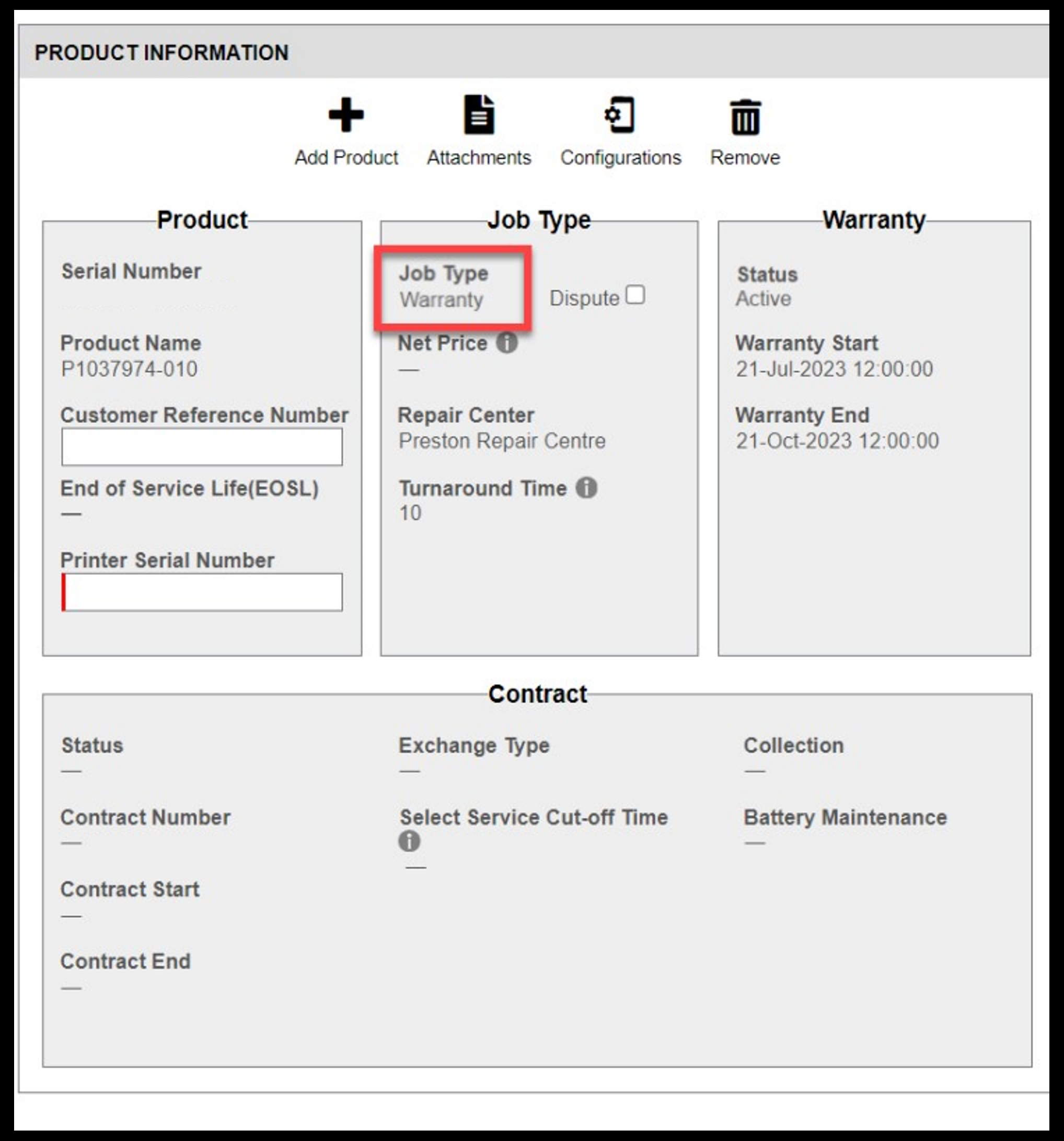Image resolution: width=1064 pixels, height=1141 pixels.
Task: Click the Remove trash can icon
Action: point(746,117)
